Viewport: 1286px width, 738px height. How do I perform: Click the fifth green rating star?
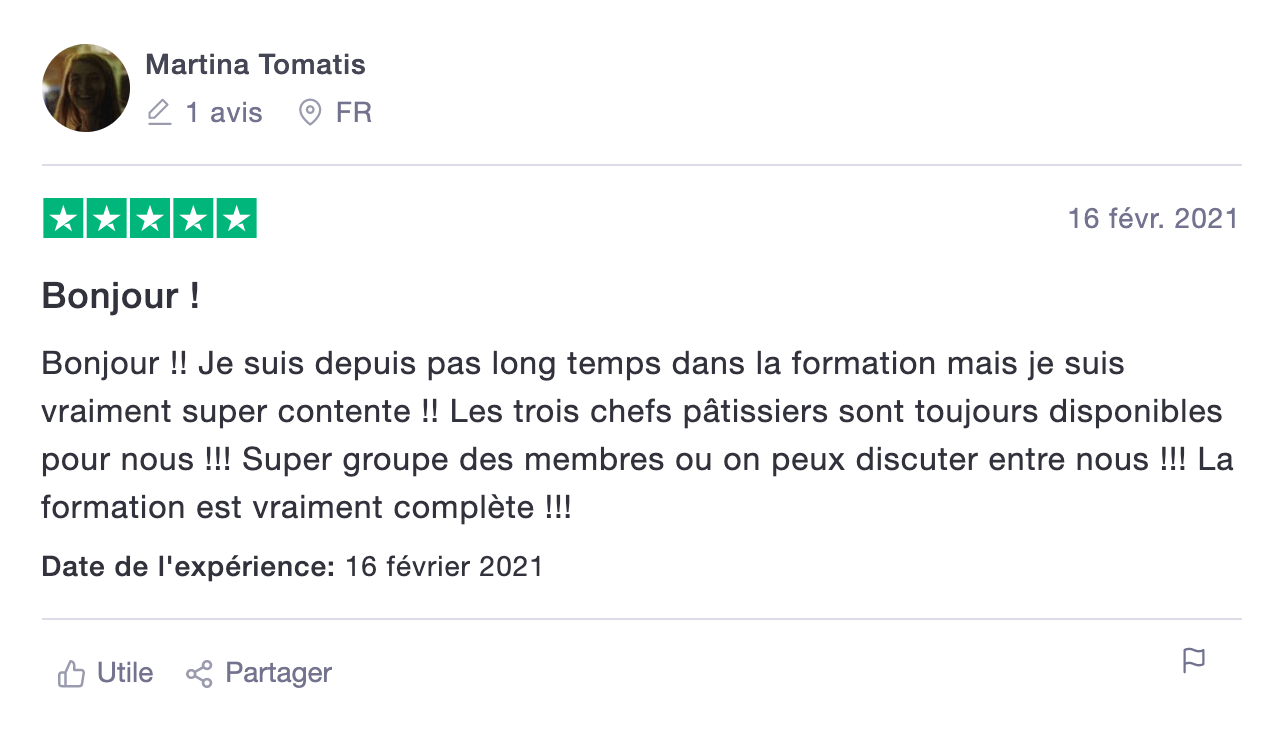236,218
